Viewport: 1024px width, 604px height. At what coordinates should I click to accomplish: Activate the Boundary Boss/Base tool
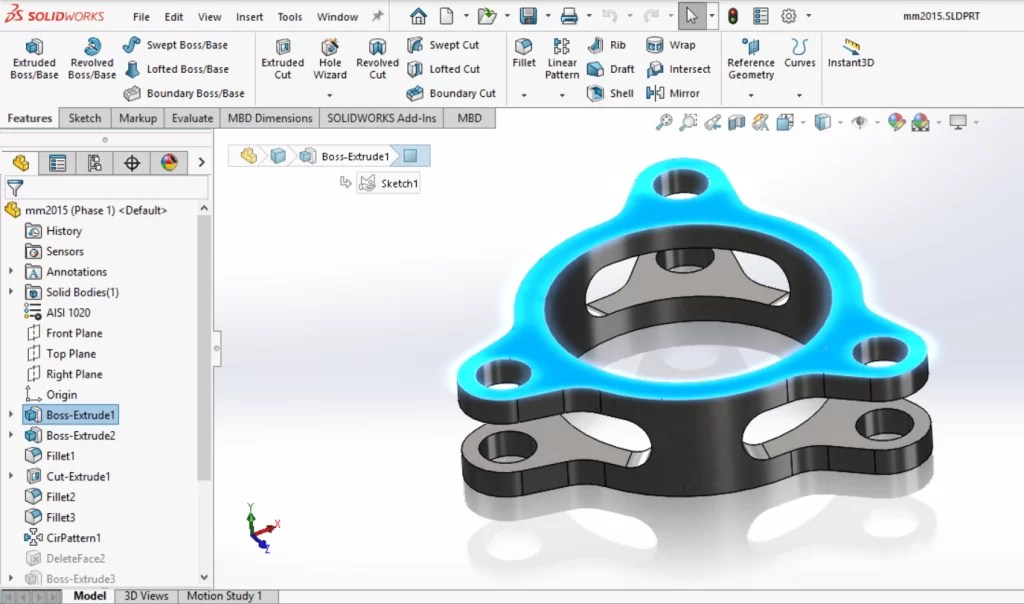[x=184, y=93]
